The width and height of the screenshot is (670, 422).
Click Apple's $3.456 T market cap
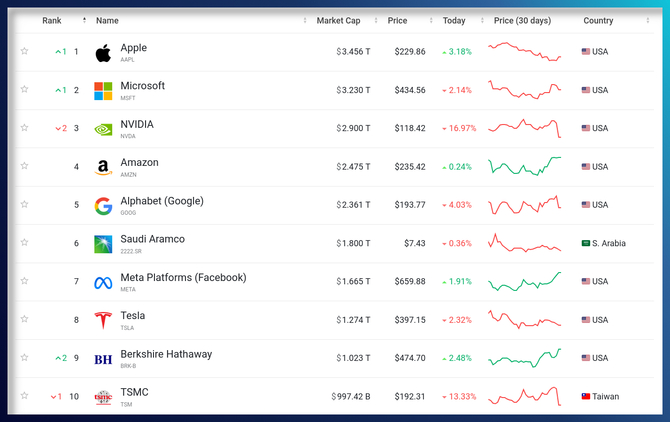[353, 52]
